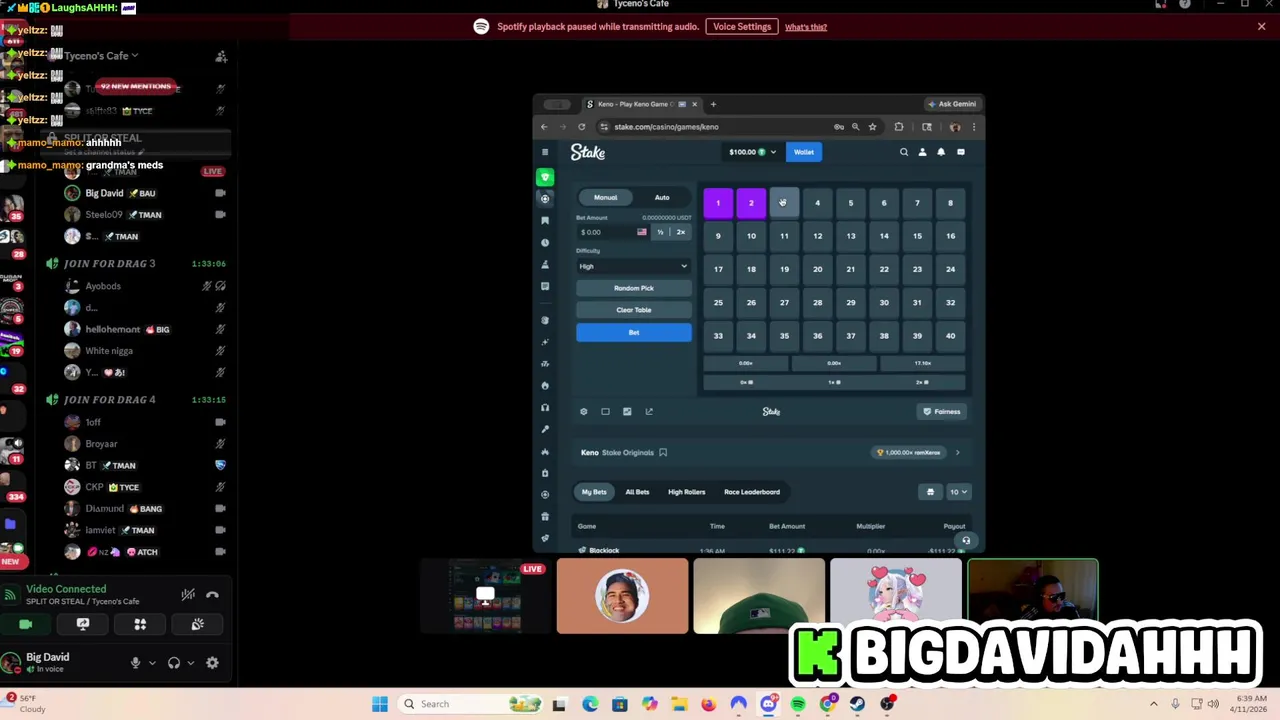Open the Fairness button
The height and width of the screenshot is (720, 1280).
pos(942,411)
